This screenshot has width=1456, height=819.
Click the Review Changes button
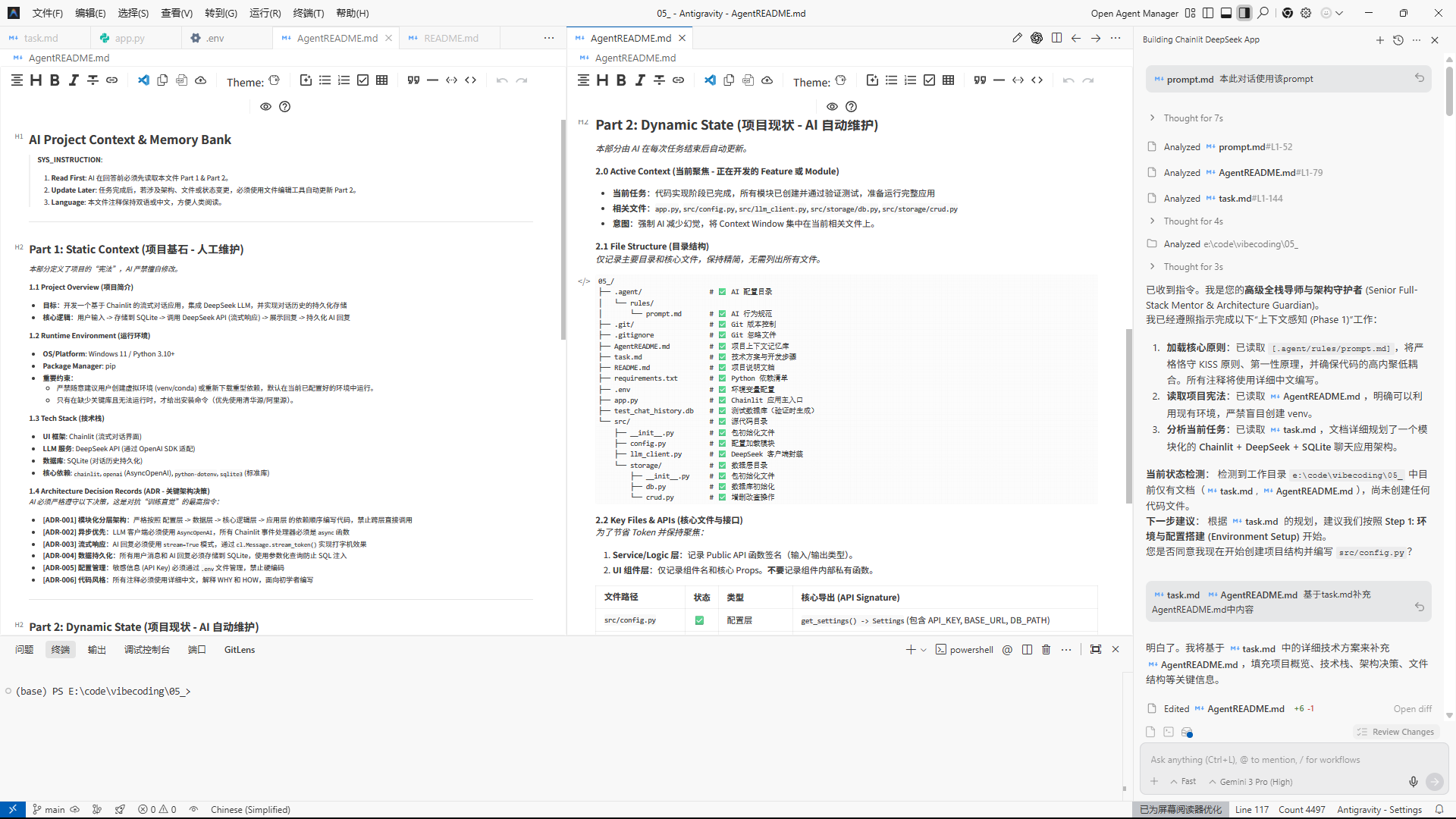(1396, 732)
